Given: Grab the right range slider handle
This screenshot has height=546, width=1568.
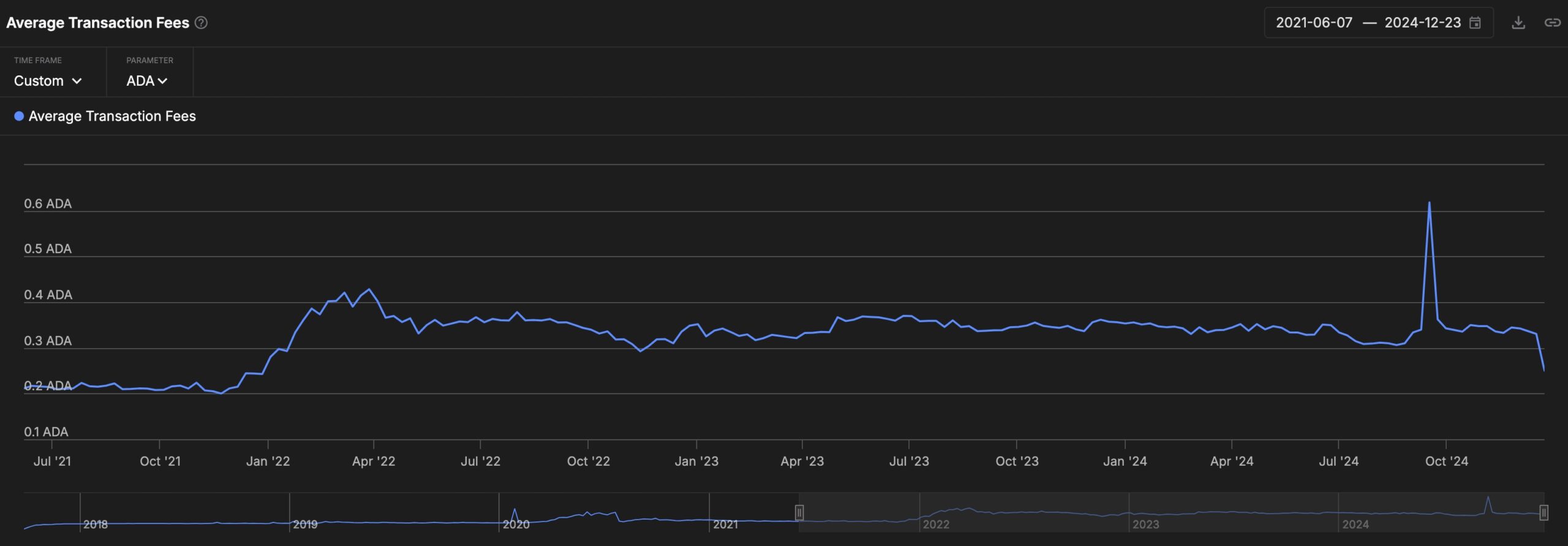Looking at the screenshot, I should tap(1544, 512).
